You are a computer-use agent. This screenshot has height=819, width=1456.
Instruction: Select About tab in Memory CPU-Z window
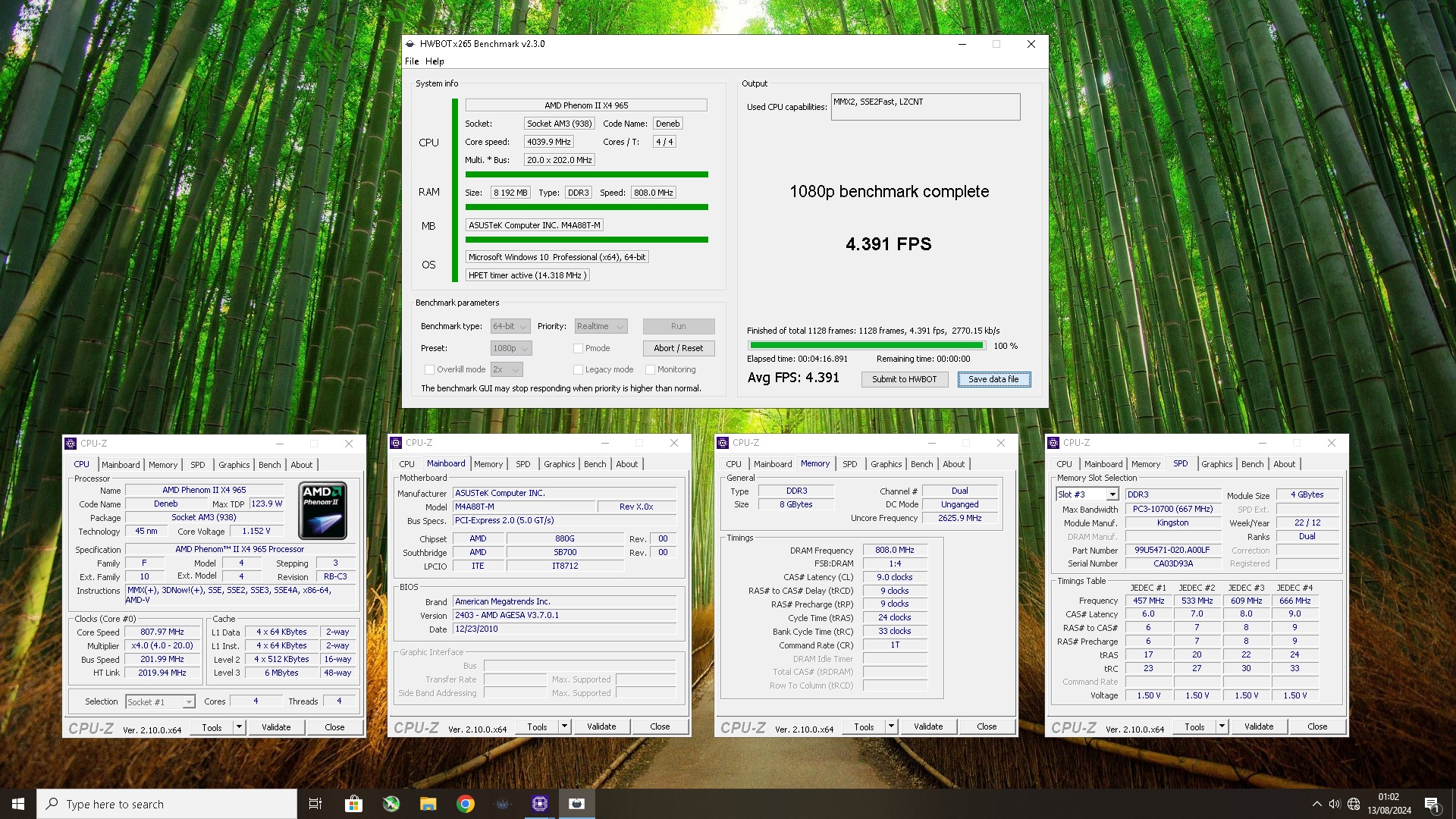(x=954, y=464)
